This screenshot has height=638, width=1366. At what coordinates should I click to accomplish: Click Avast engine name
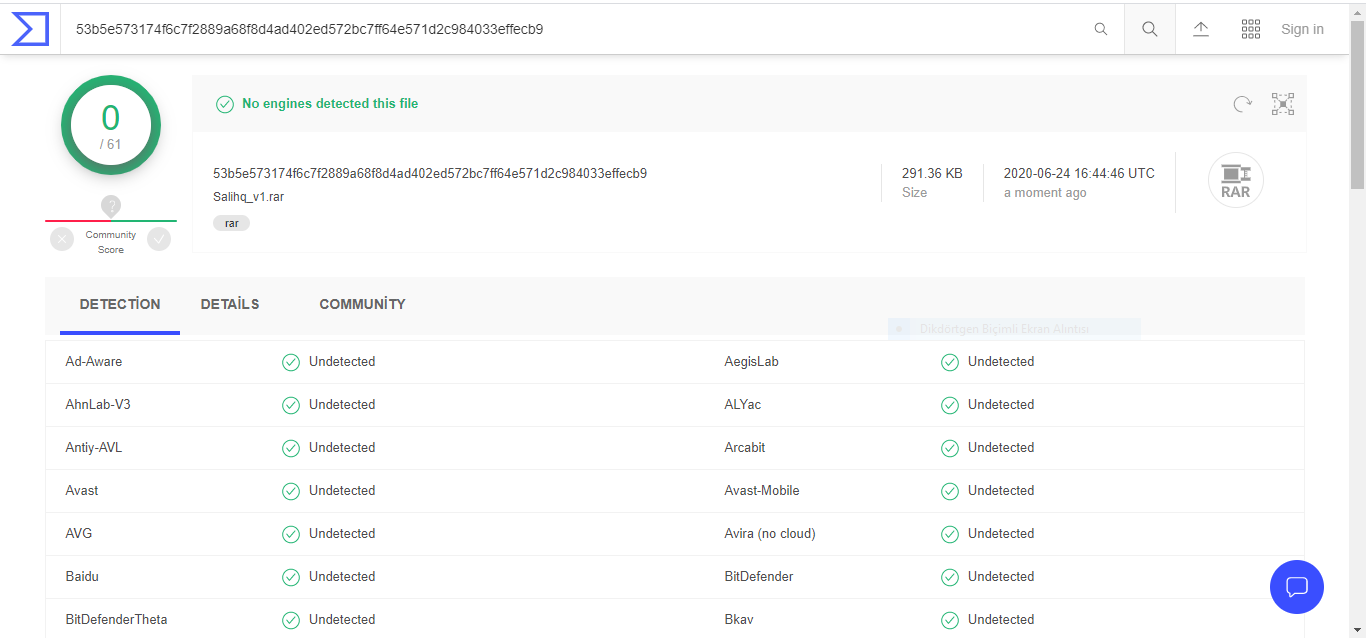point(82,490)
